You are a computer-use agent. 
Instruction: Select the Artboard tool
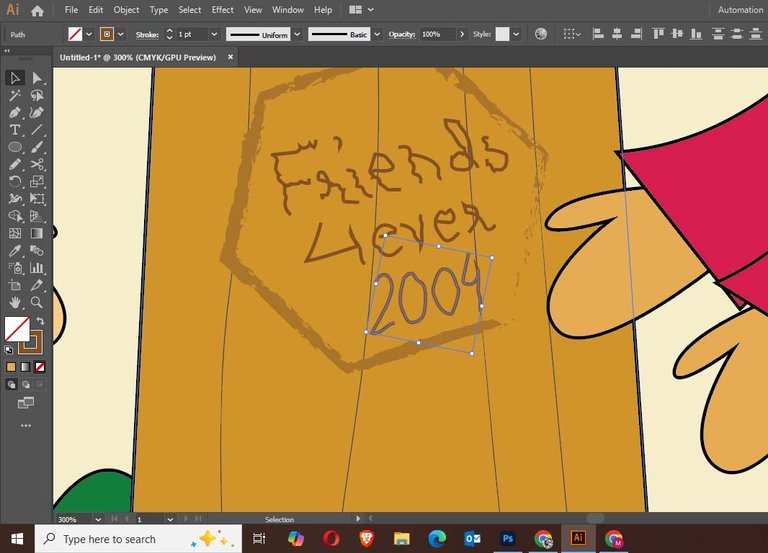tap(15, 285)
